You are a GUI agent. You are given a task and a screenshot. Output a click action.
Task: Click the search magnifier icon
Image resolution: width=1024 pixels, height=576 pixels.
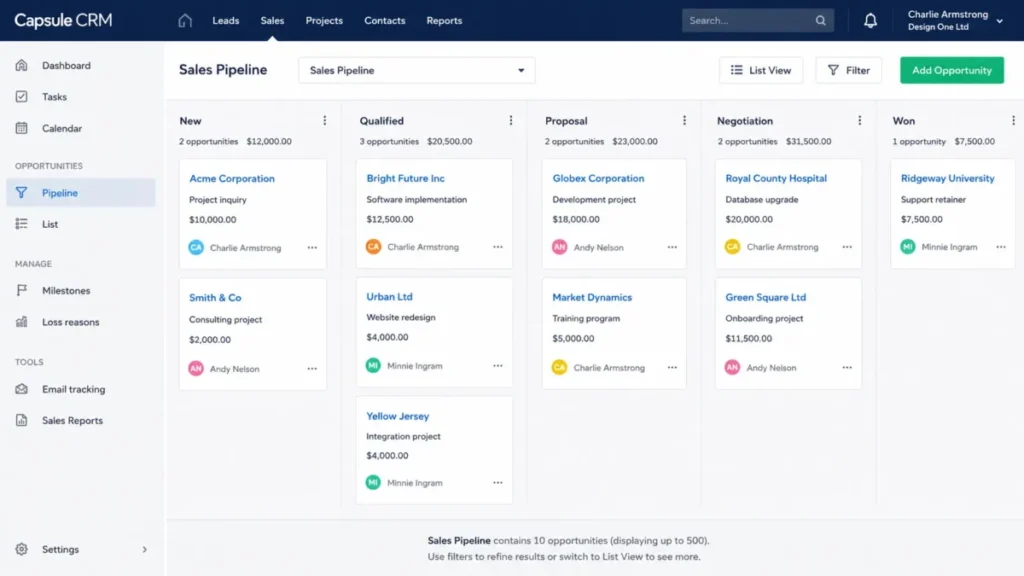click(820, 21)
